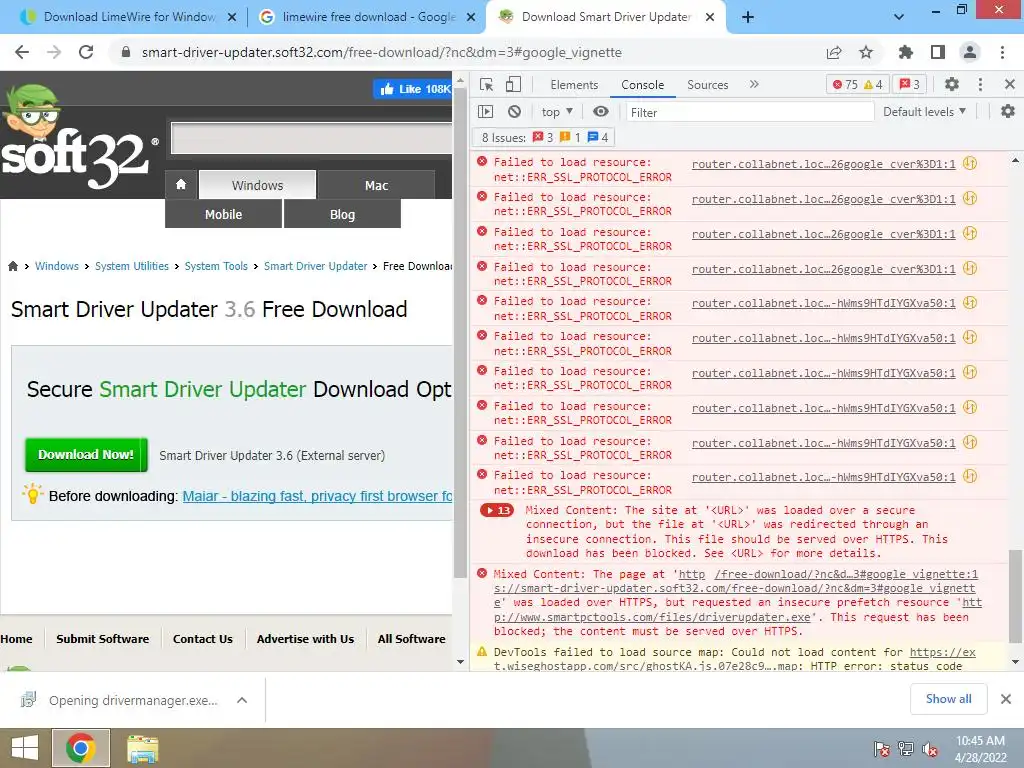1024x768 pixels.
Task: Expand drivermanager.exe download options chevron
Action: point(242,700)
